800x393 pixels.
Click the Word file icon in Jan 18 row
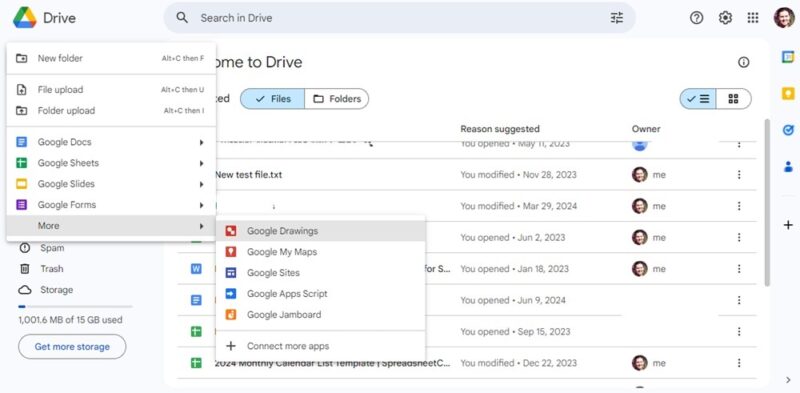196,269
